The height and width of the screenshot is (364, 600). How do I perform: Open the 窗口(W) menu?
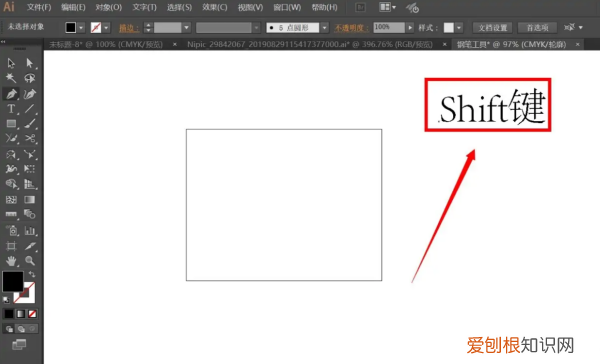click(287, 7)
